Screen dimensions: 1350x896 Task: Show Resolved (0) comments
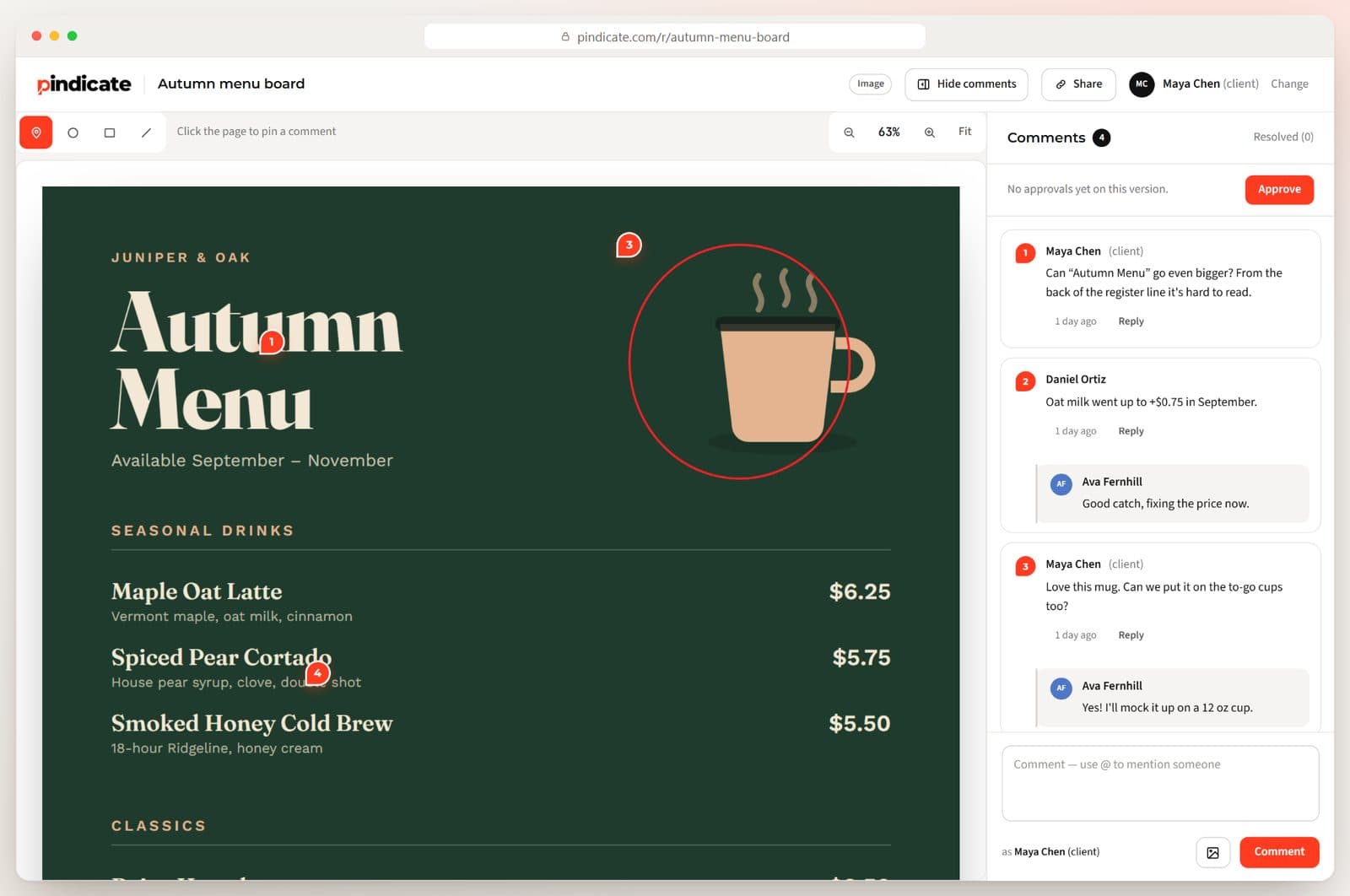(x=1282, y=137)
